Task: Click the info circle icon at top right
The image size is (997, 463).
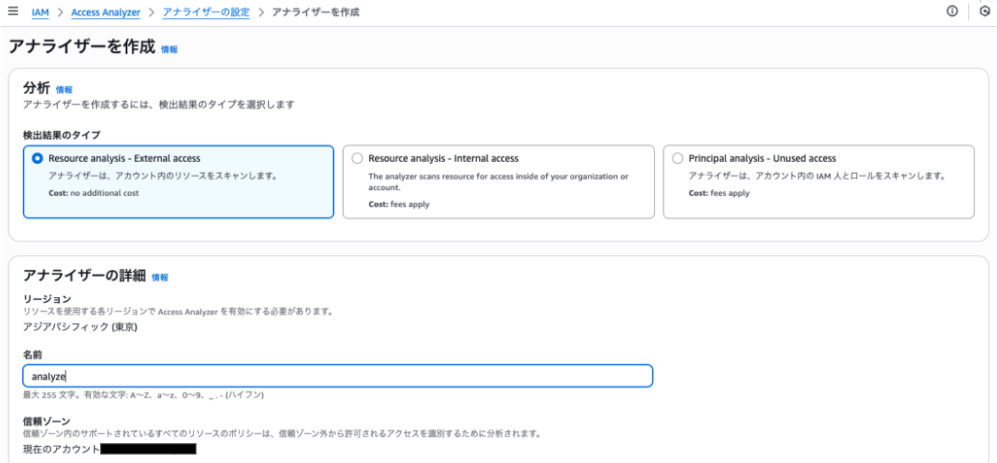Action: tap(952, 12)
